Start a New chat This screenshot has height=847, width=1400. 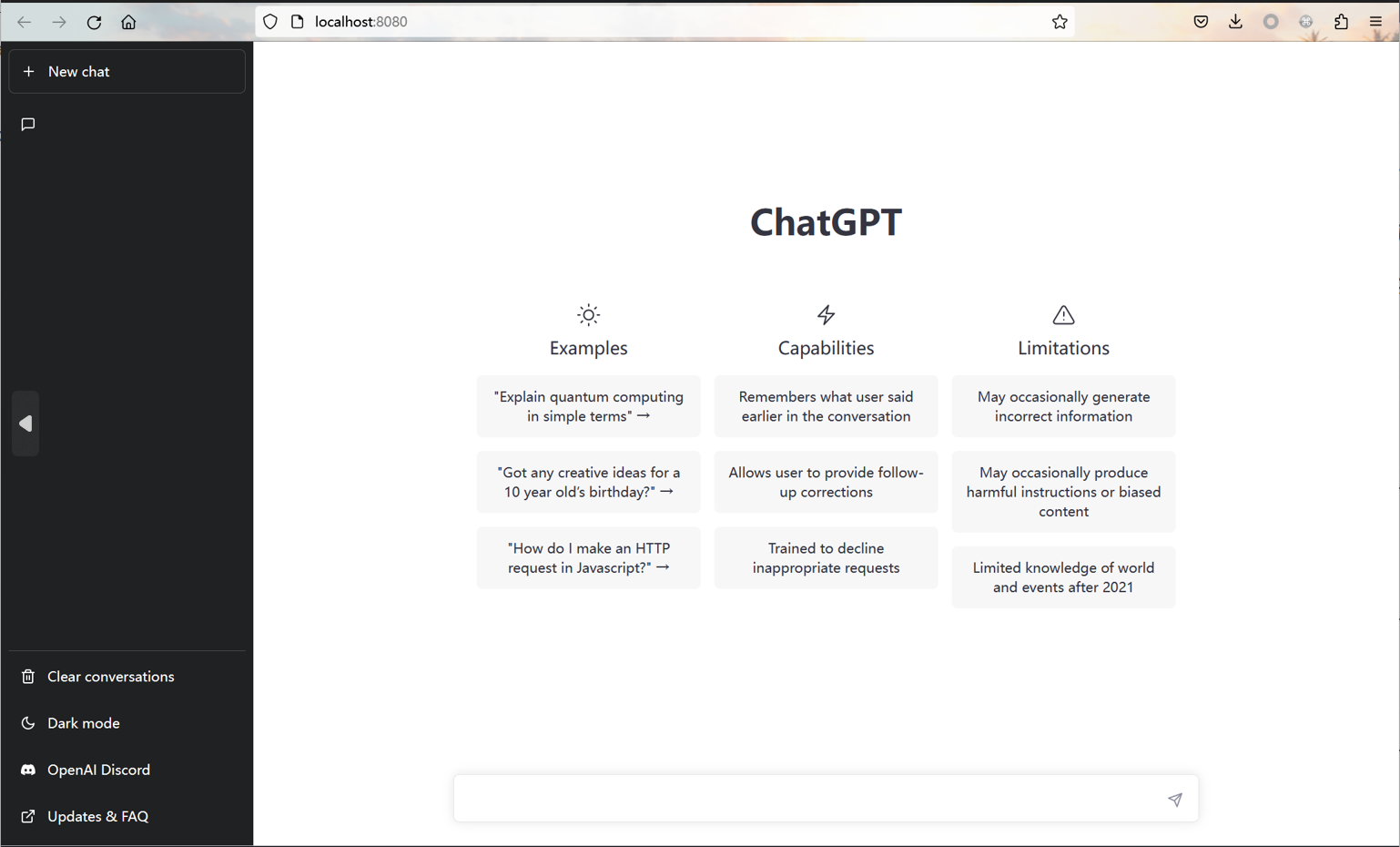[127, 72]
